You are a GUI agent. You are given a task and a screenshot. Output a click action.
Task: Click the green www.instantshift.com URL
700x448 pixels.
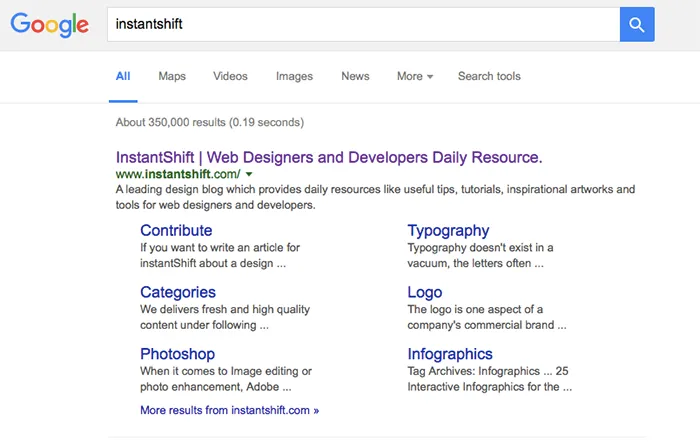[178, 174]
